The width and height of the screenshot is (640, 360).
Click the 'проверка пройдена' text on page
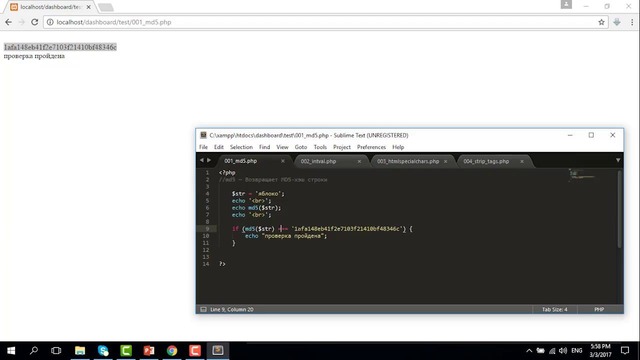coord(34,56)
